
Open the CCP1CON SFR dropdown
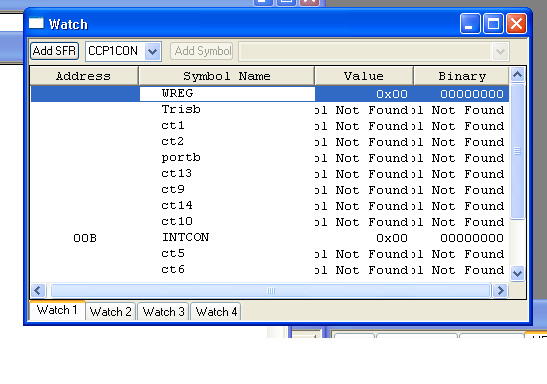coord(152,52)
